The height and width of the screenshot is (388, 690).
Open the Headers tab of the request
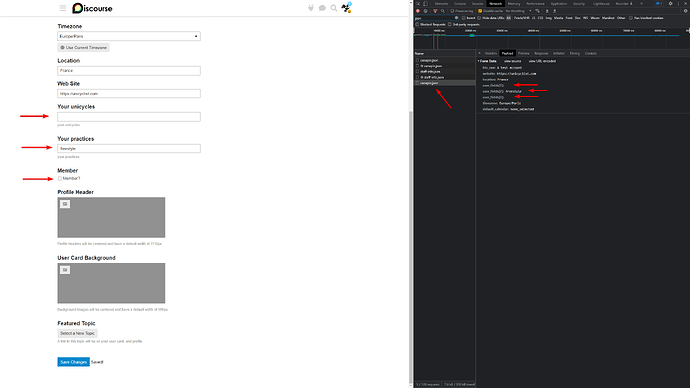(491, 53)
